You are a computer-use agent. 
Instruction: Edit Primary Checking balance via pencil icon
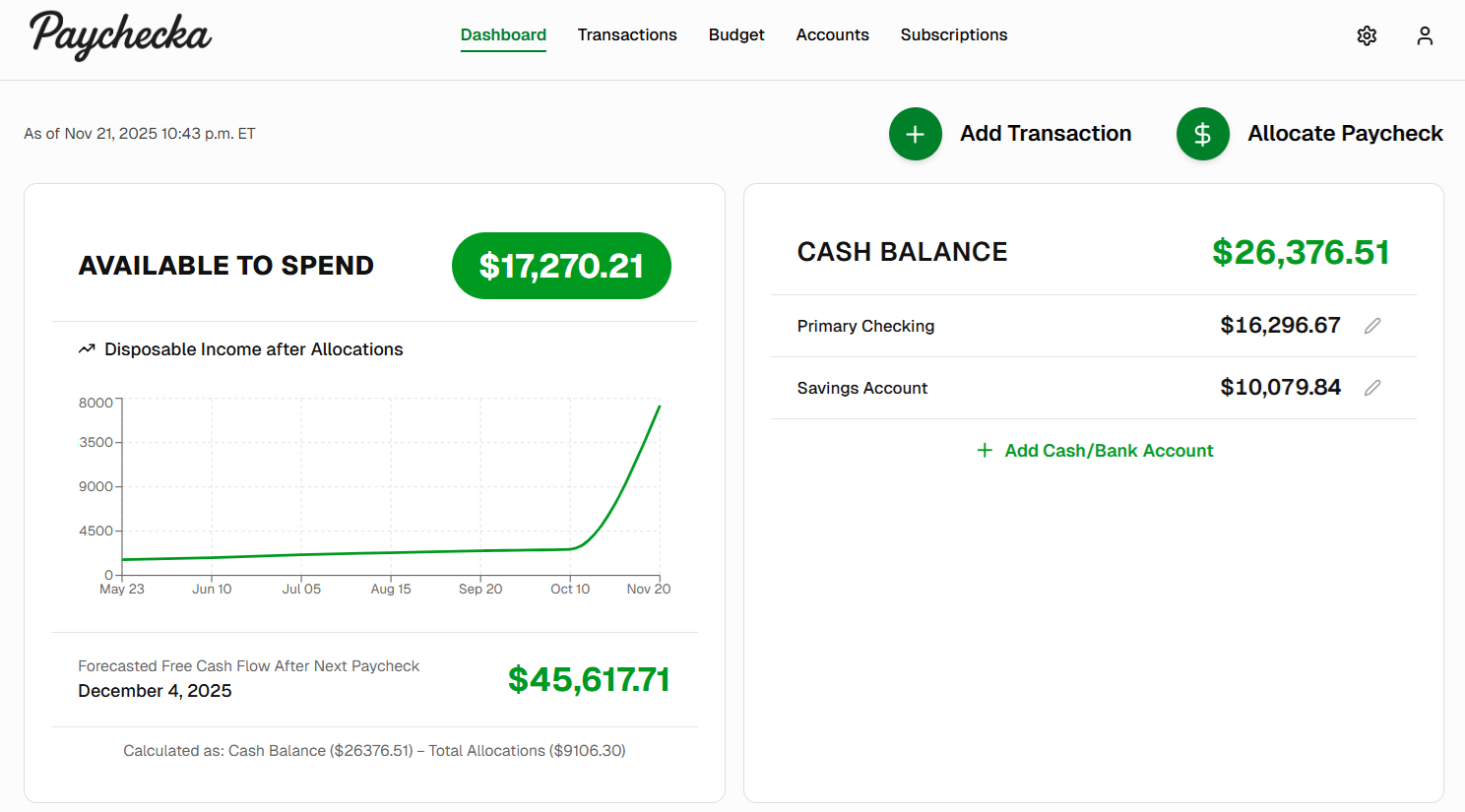coord(1372,325)
